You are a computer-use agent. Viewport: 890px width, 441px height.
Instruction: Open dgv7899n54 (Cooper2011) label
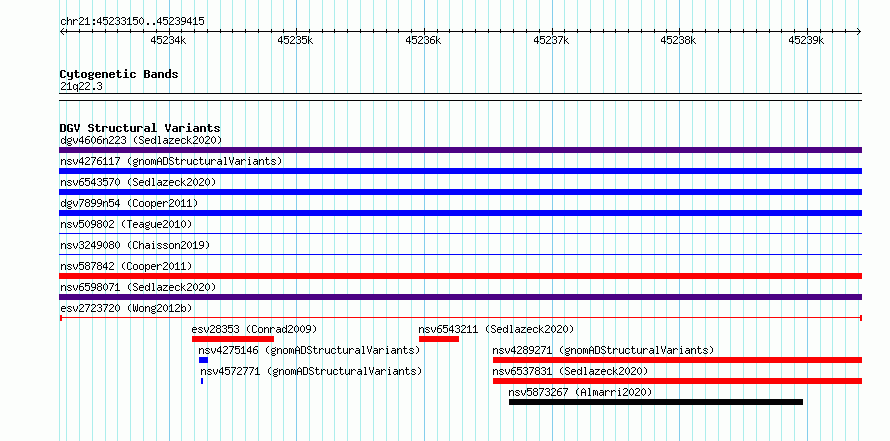click(129, 203)
